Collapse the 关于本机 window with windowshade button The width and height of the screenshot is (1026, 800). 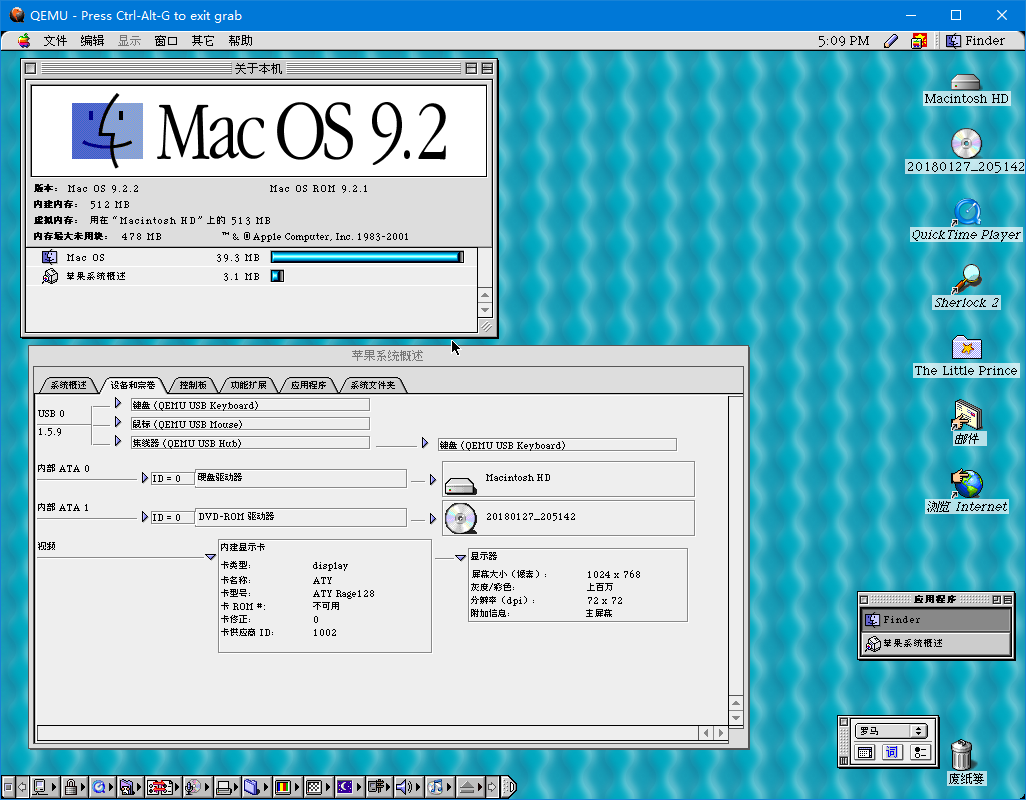[487, 68]
